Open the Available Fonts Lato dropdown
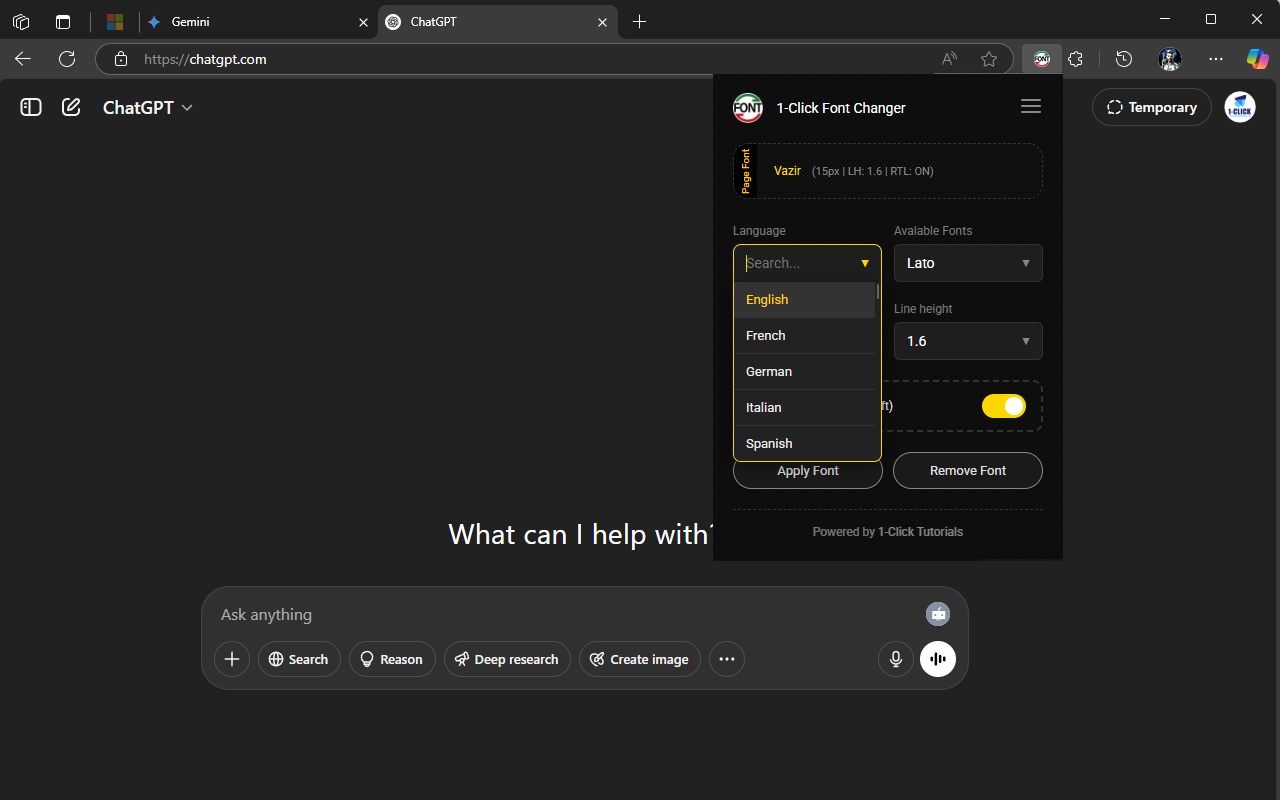The image size is (1280, 800). (x=968, y=263)
